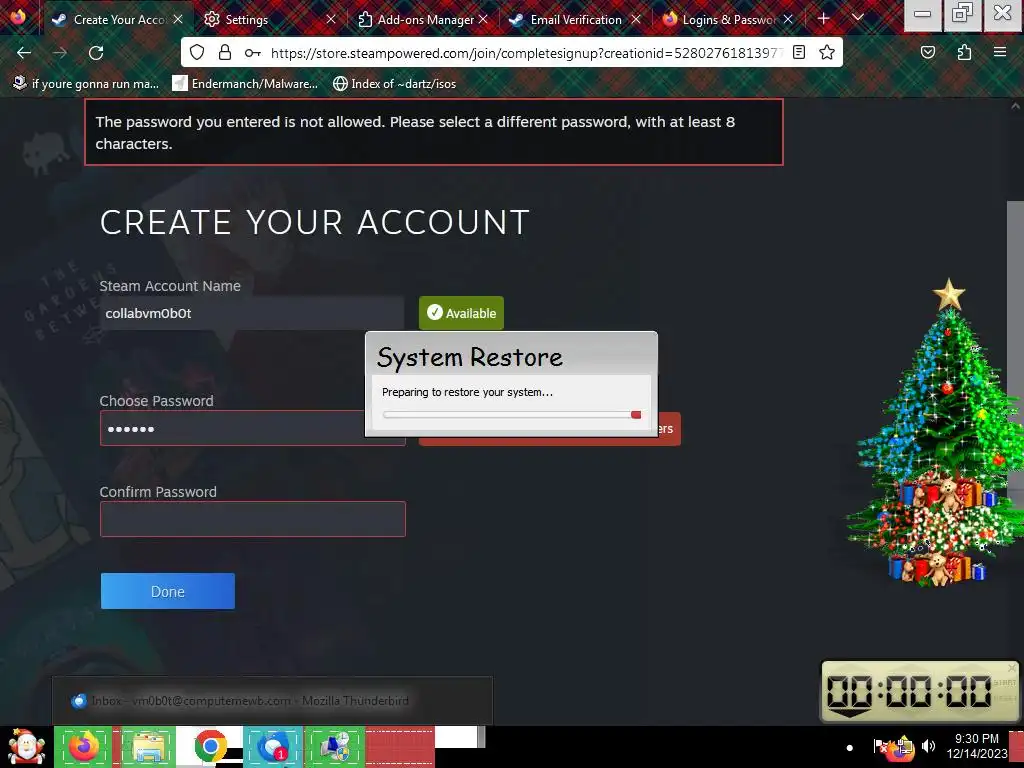Viewport: 1024px width, 768px height.
Task: Go back using the browser back arrow
Action: click(x=24, y=53)
